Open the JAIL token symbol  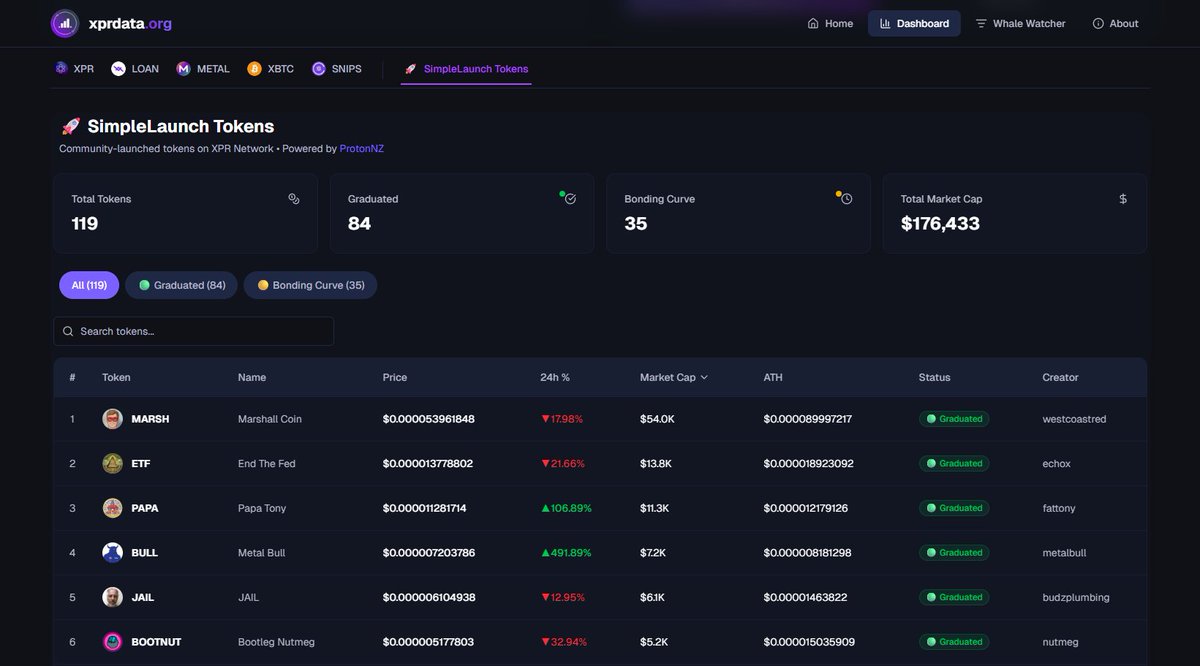click(x=143, y=597)
